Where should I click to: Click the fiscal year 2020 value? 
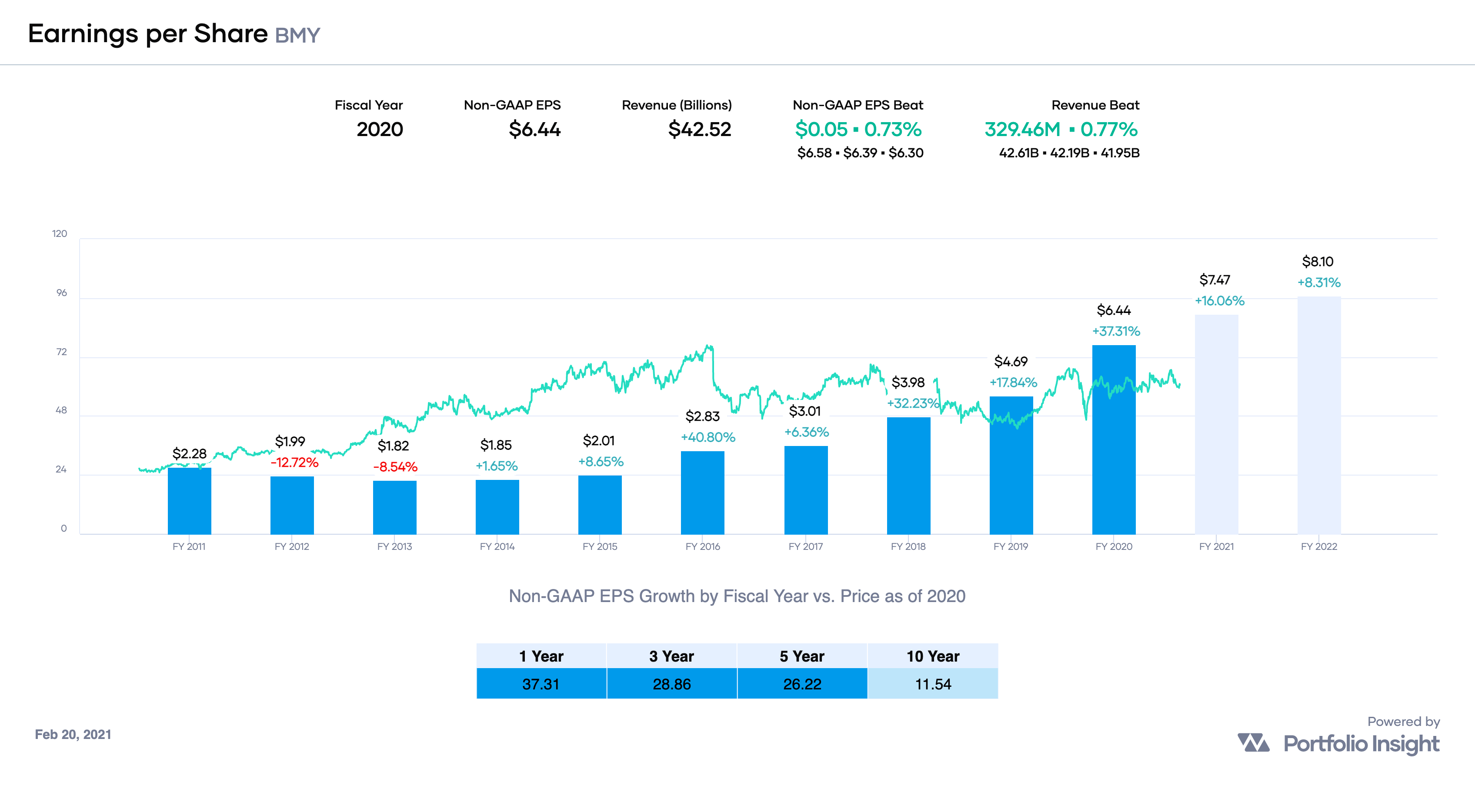[380, 130]
